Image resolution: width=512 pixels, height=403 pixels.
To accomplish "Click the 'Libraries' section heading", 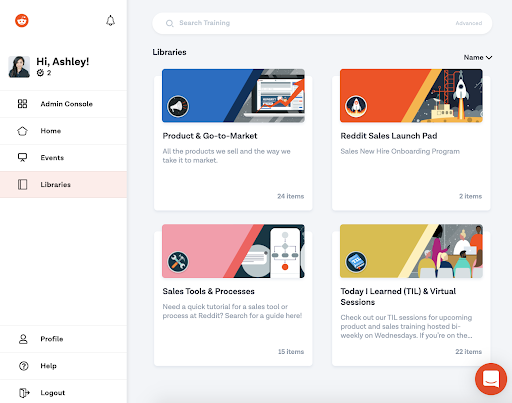I will coord(169,52).
